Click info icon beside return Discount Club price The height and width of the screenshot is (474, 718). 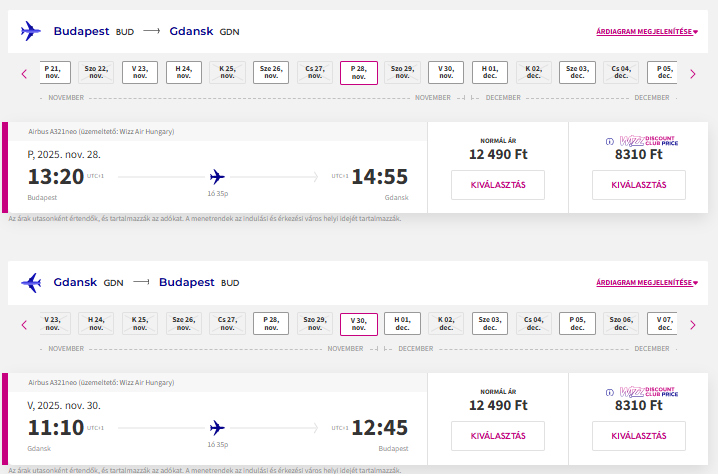pyautogui.click(x=610, y=392)
